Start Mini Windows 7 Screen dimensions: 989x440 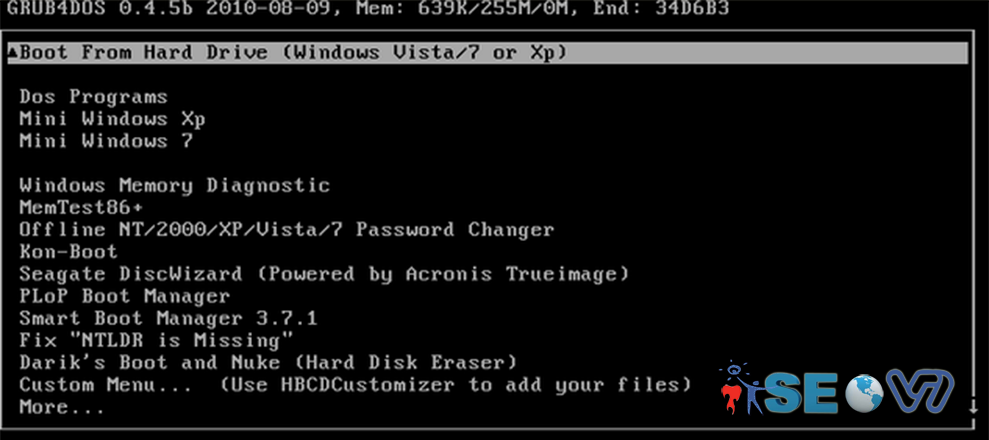106,141
